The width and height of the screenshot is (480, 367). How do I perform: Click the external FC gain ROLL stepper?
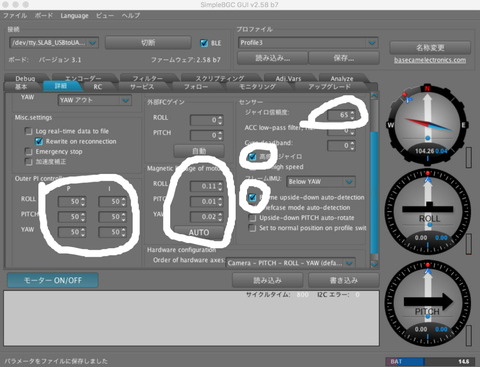[x=207, y=120]
